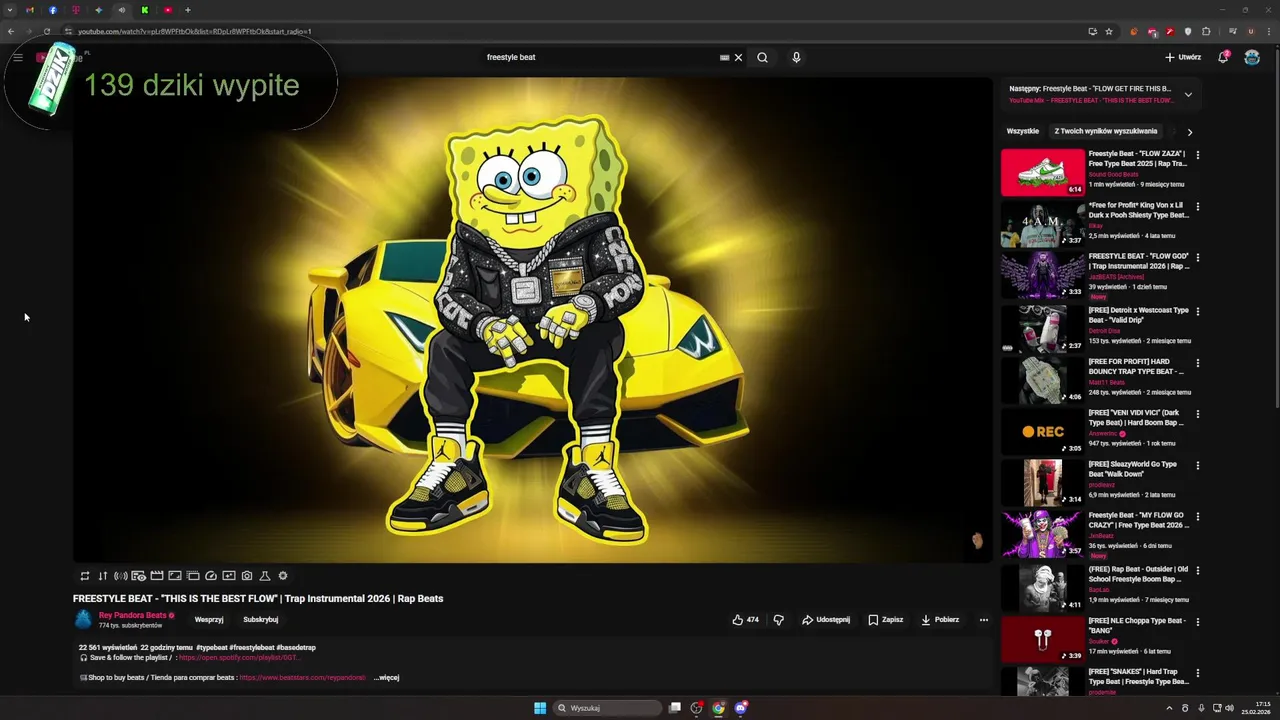Image resolution: width=1280 pixels, height=720 pixels.
Task: Open the on-screen keyboard icon in search box
Action: (724, 57)
